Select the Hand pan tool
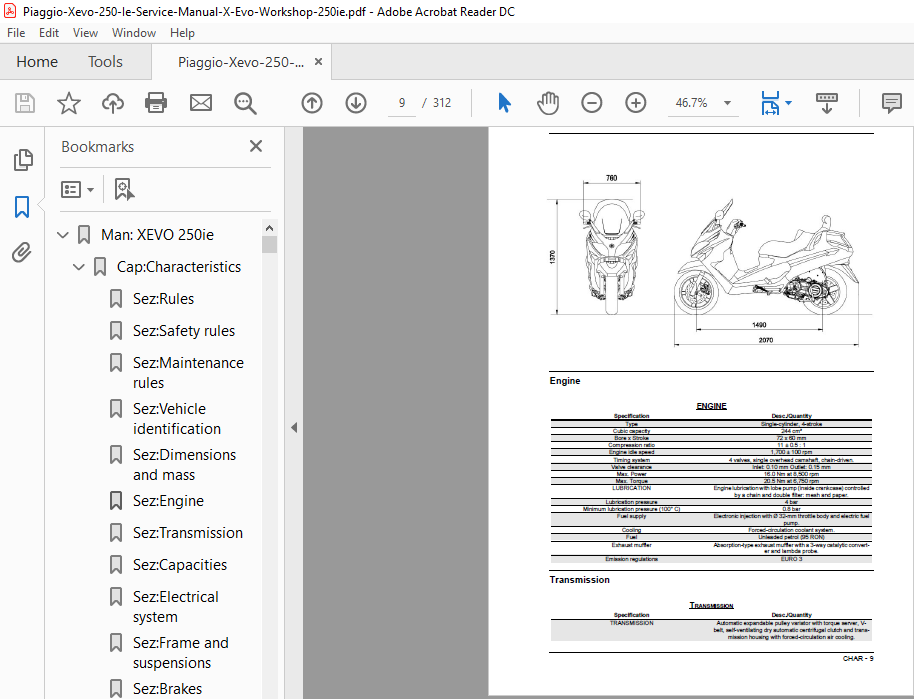The width and height of the screenshot is (914, 699). (x=548, y=103)
